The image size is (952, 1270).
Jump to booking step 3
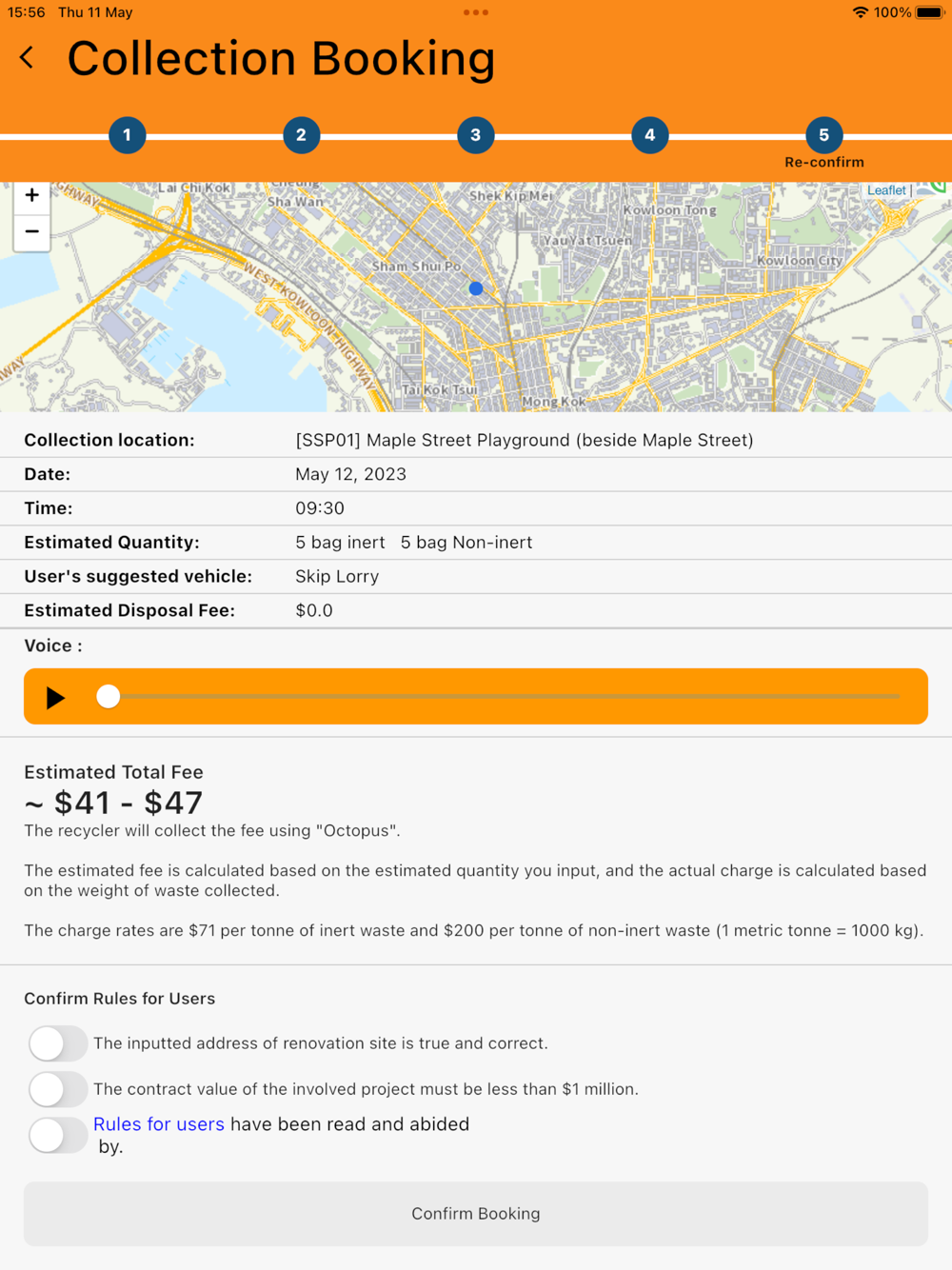pyautogui.click(x=475, y=135)
